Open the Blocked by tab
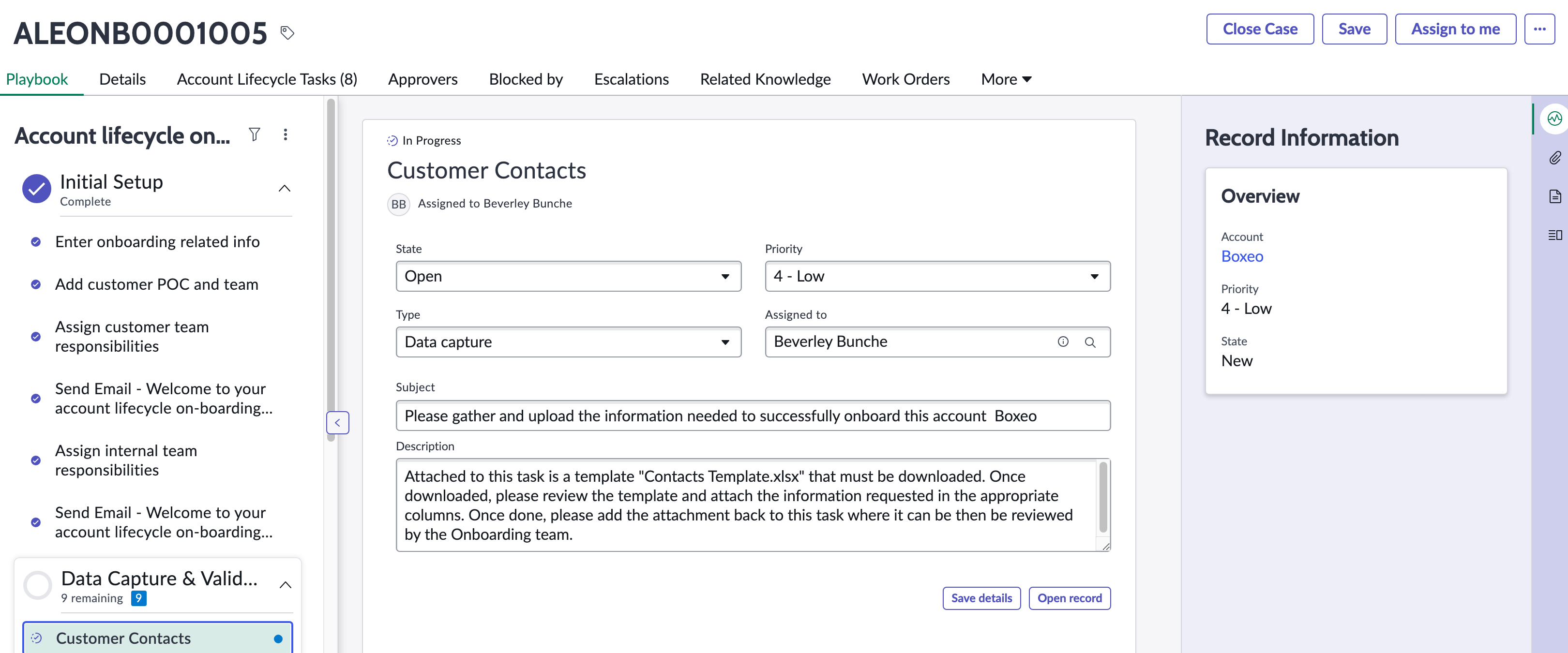Screen dimensions: 1568x653 click(x=526, y=79)
